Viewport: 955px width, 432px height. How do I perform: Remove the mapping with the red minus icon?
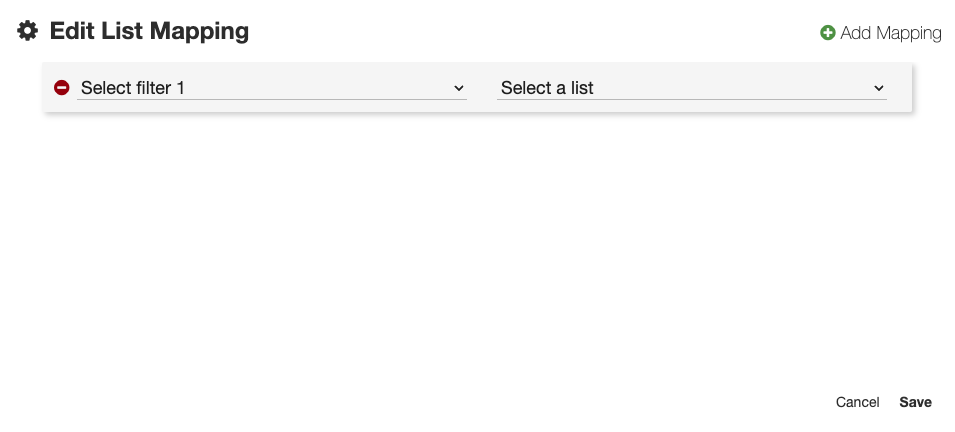[x=62, y=88]
